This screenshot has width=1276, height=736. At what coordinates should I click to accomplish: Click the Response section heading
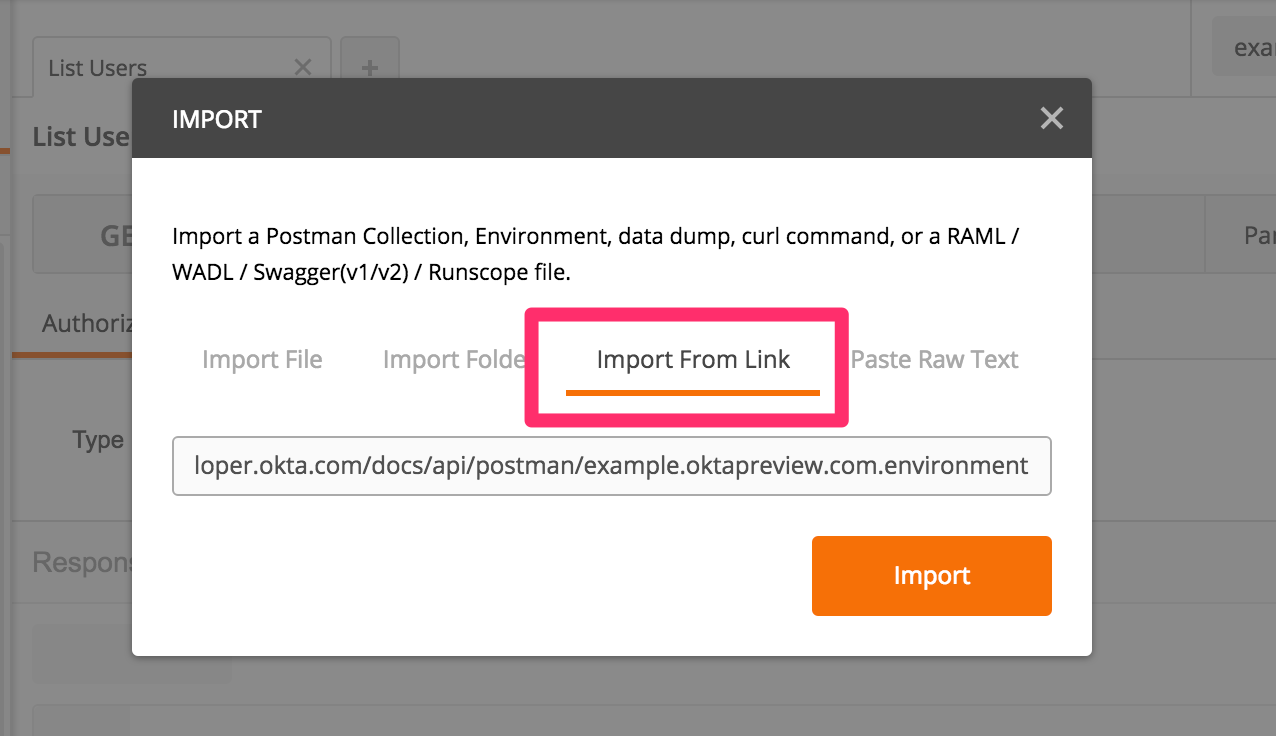[x=82, y=562]
